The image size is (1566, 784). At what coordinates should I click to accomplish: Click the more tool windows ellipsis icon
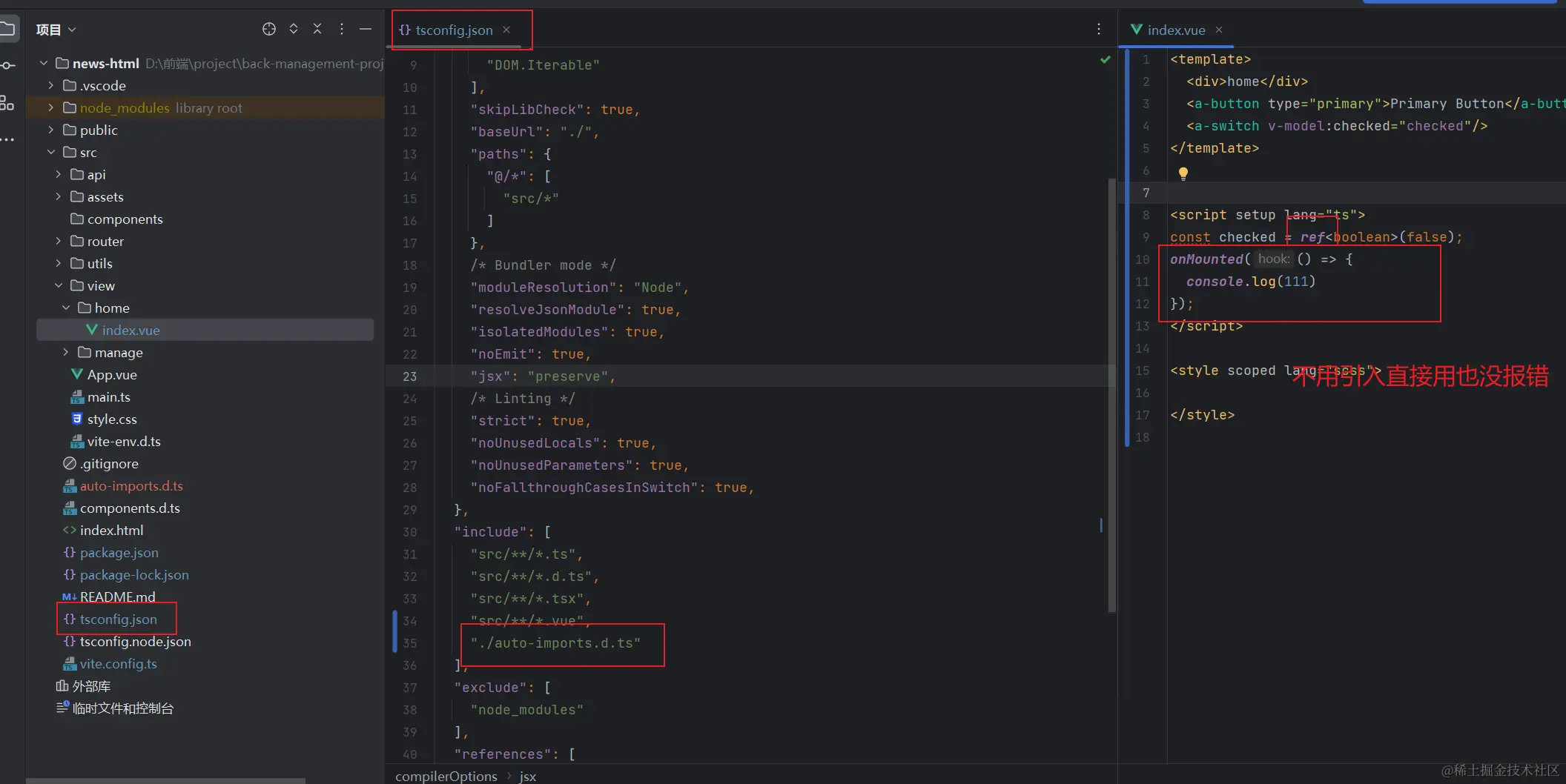click(x=7, y=139)
